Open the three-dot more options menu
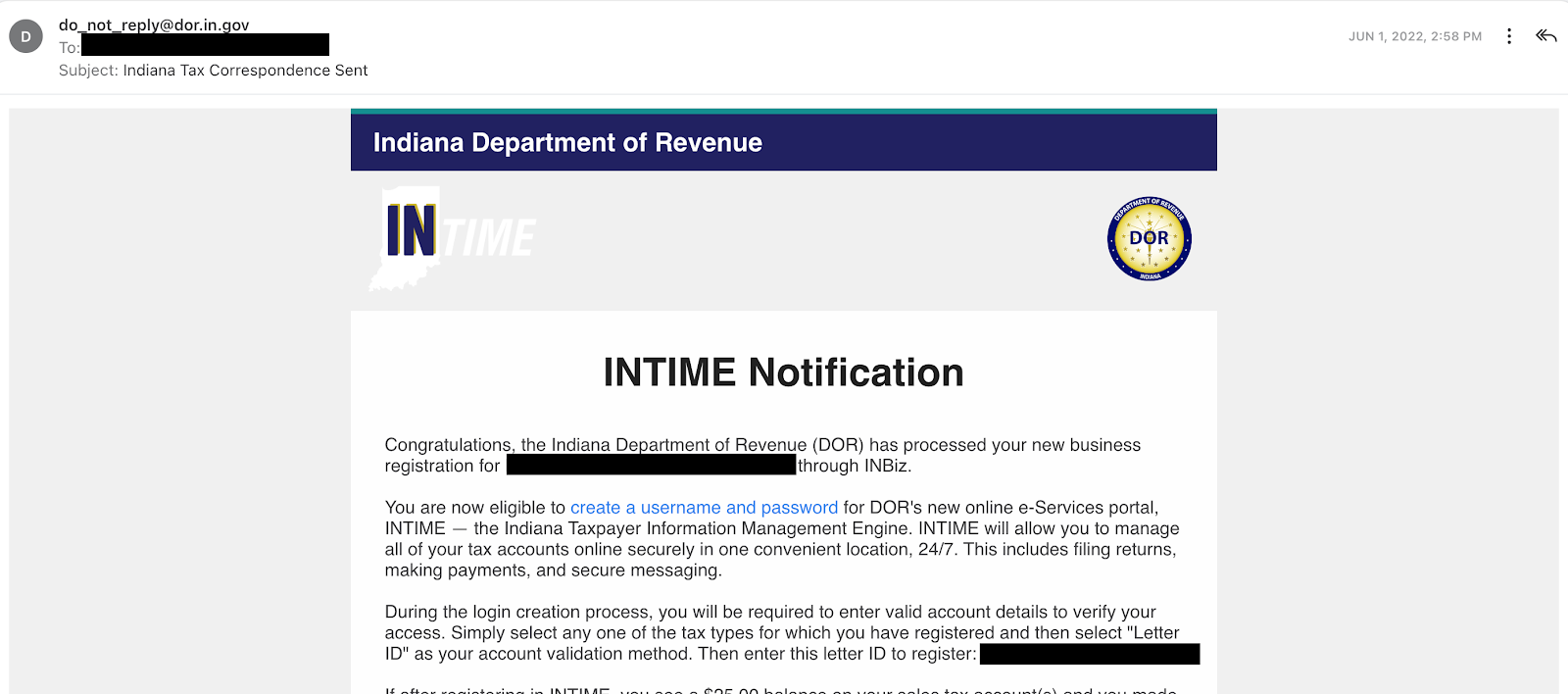The width and height of the screenshot is (1568, 694). [x=1509, y=36]
